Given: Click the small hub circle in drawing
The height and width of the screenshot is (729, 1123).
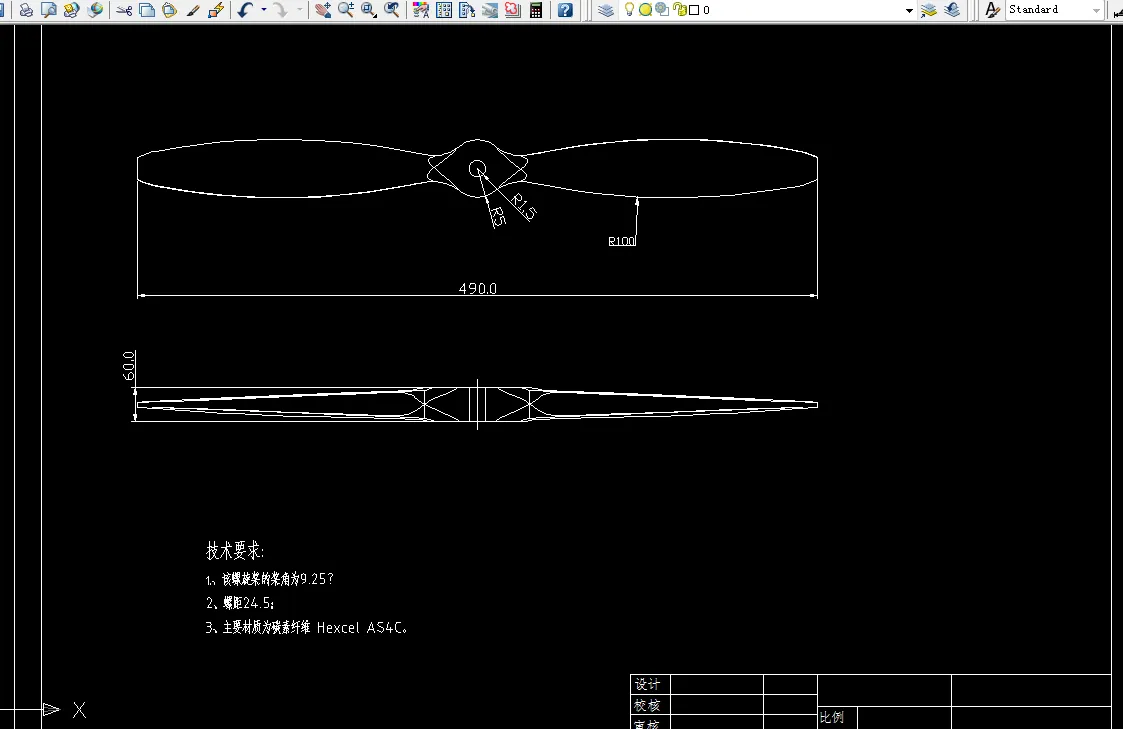Looking at the screenshot, I should 478,169.
